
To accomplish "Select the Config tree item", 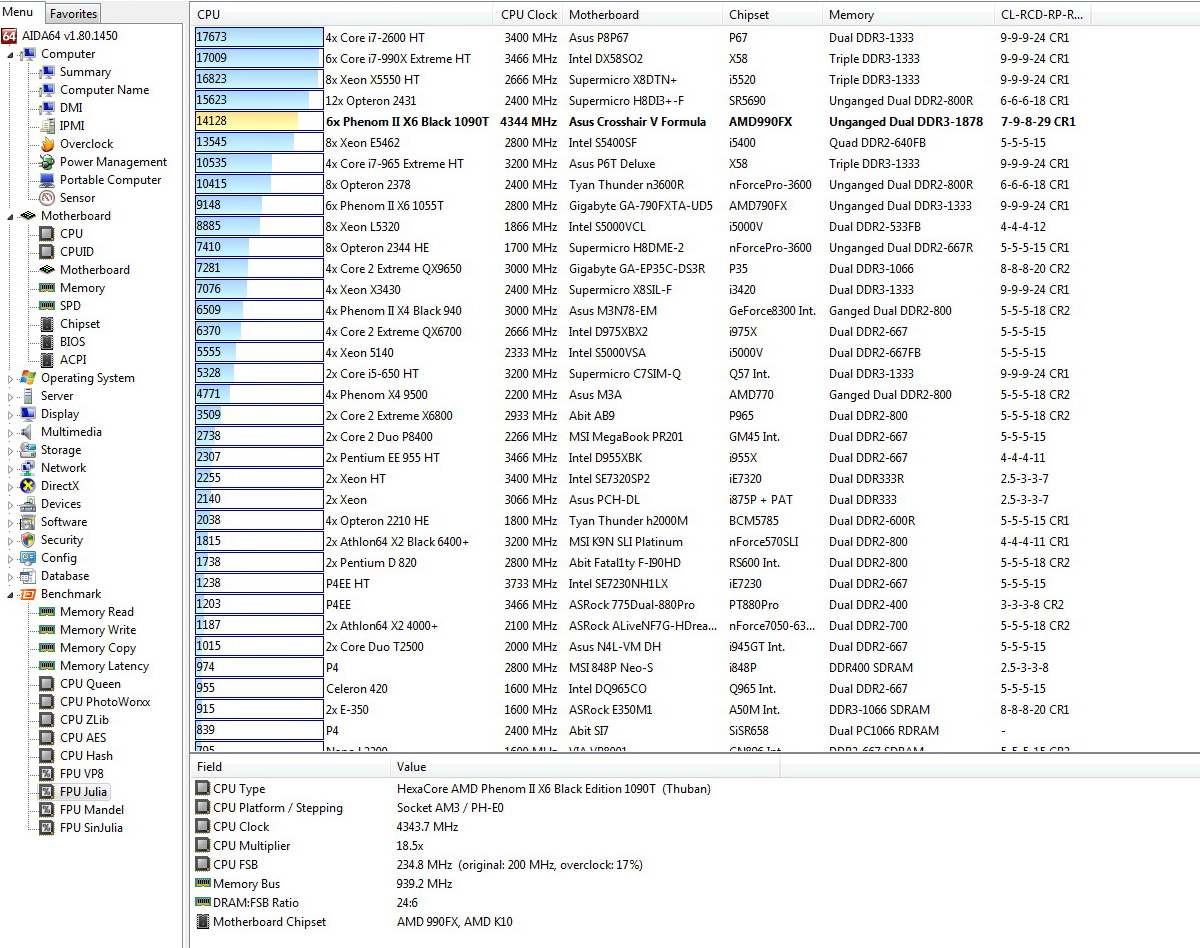I will 59,558.
